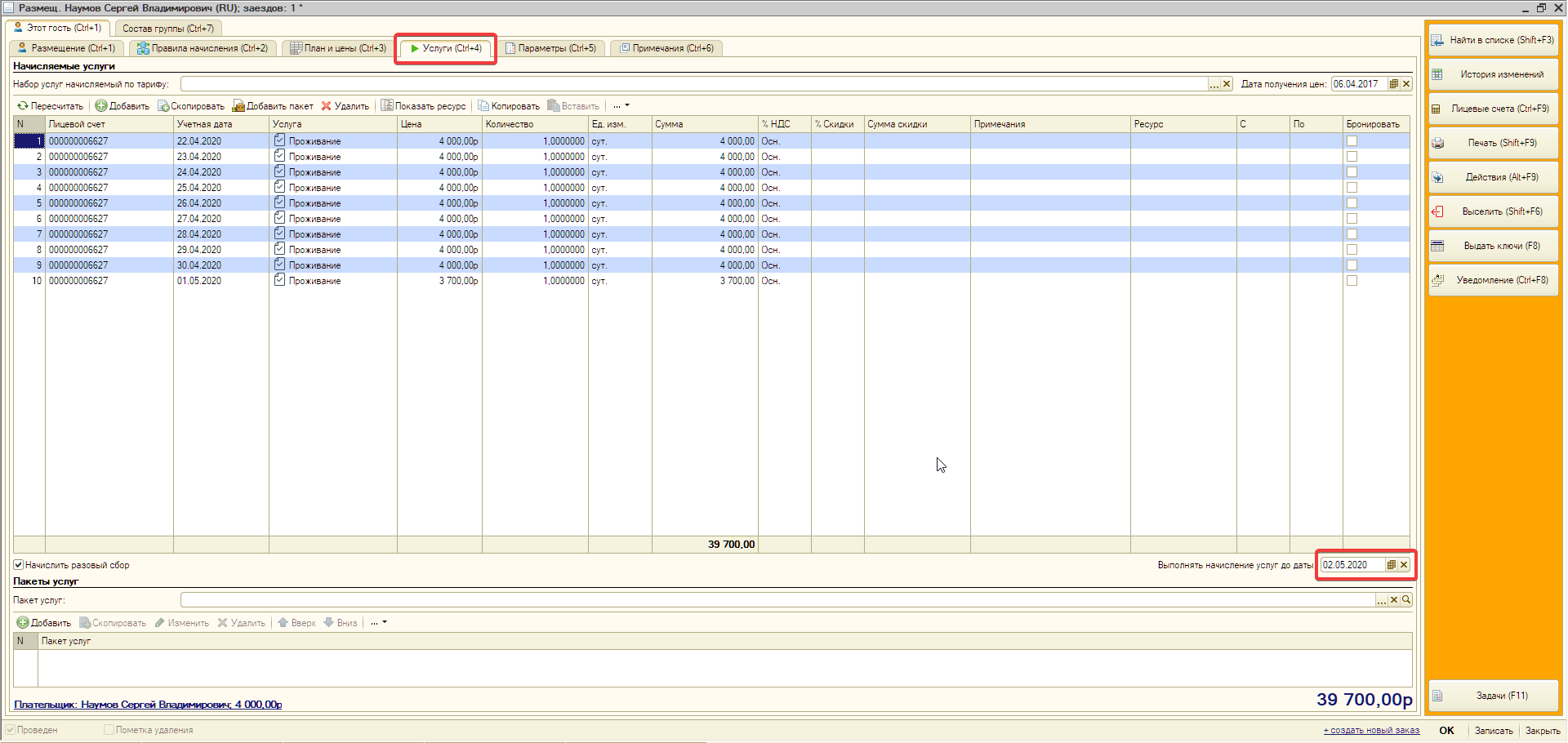Viewport: 1568px width, 743px height.
Task: Check Бронировать box for row 22.04.2020
Action: click(x=1352, y=141)
